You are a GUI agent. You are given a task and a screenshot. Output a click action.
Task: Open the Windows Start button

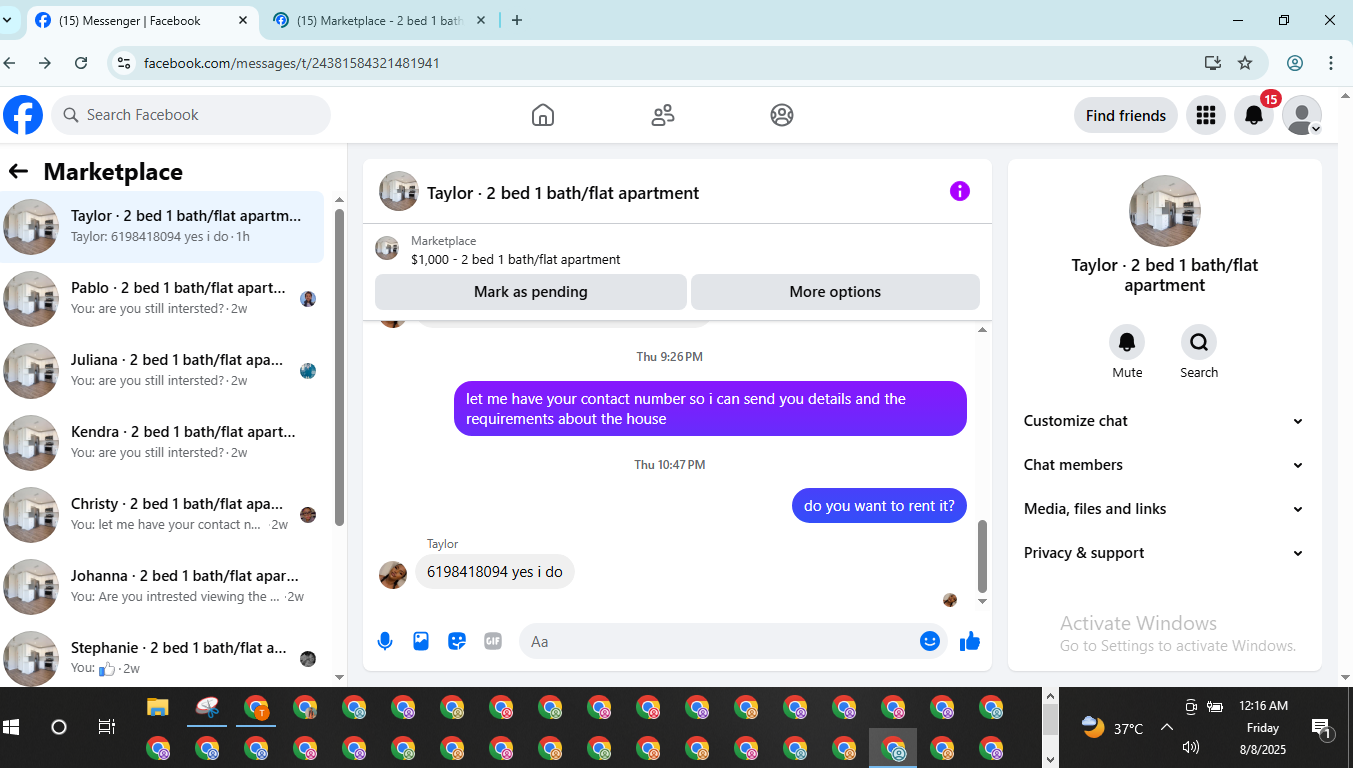(x=12, y=727)
